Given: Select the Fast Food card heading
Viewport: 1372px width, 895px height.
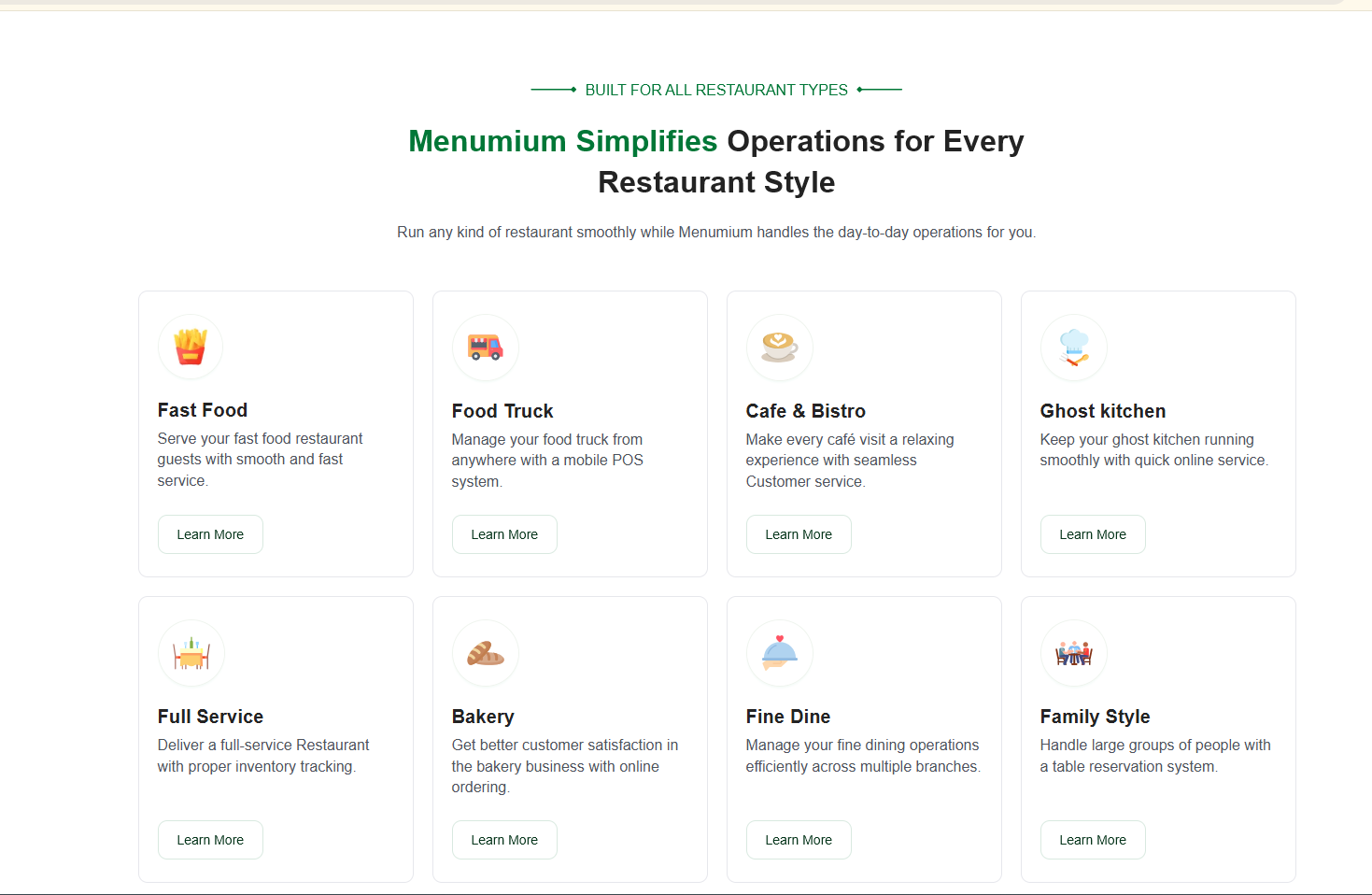Looking at the screenshot, I should pyautogui.click(x=203, y=409).
